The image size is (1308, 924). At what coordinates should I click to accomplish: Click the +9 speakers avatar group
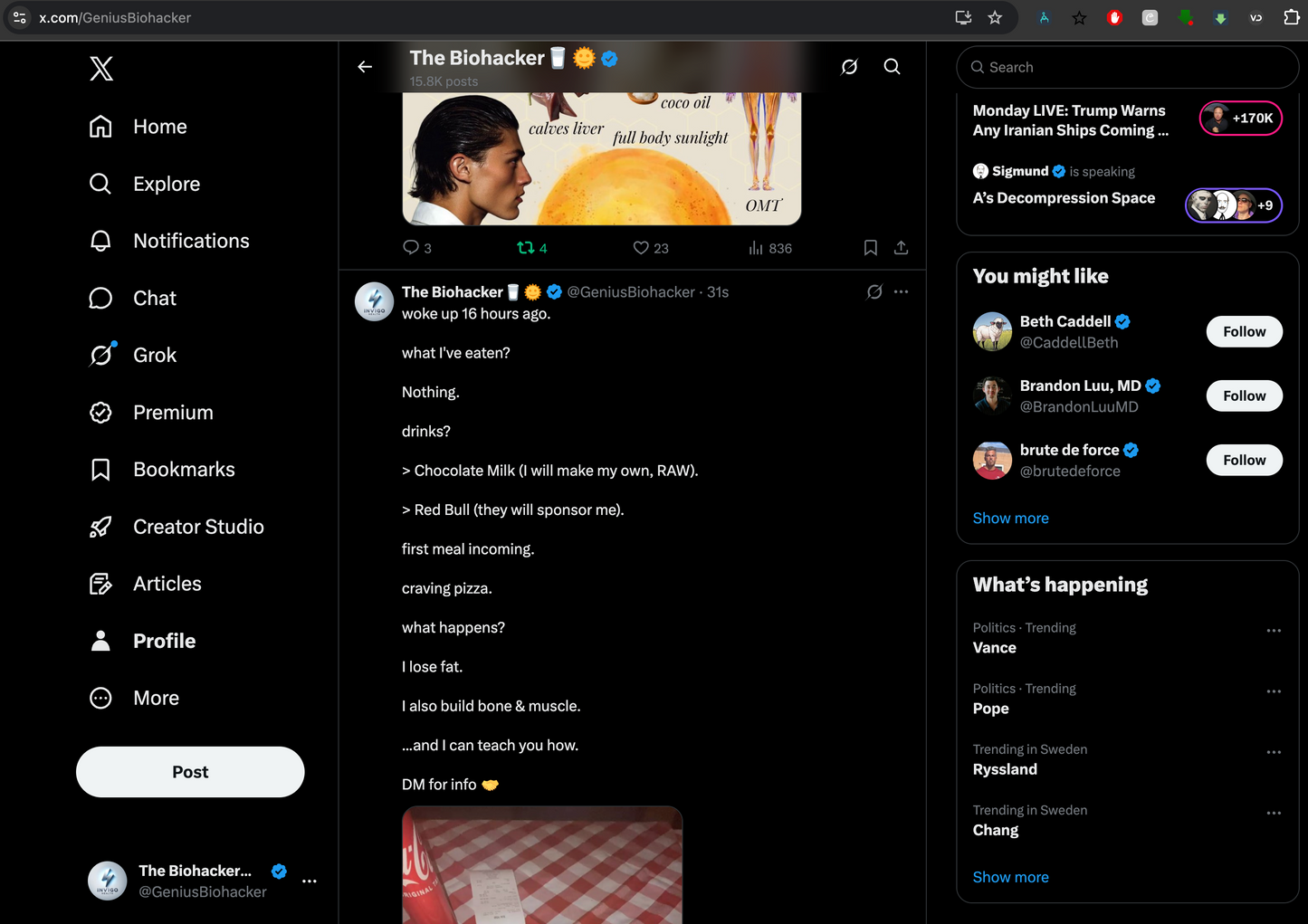(x=1234, y=205)
